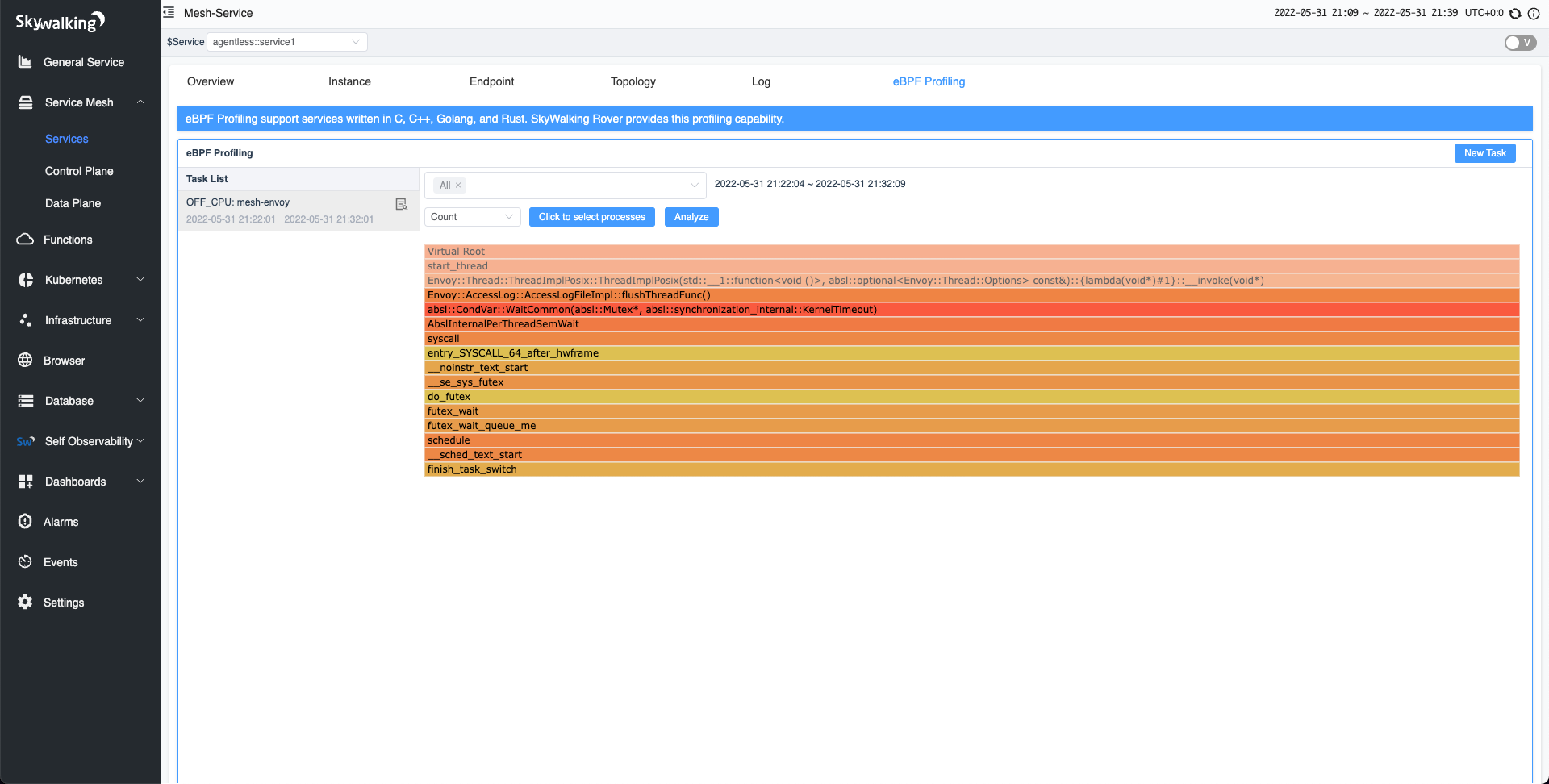Expand the Database sidebar section
The height and width of the screenshot is (784, 1549).
[x=25, y=400]
